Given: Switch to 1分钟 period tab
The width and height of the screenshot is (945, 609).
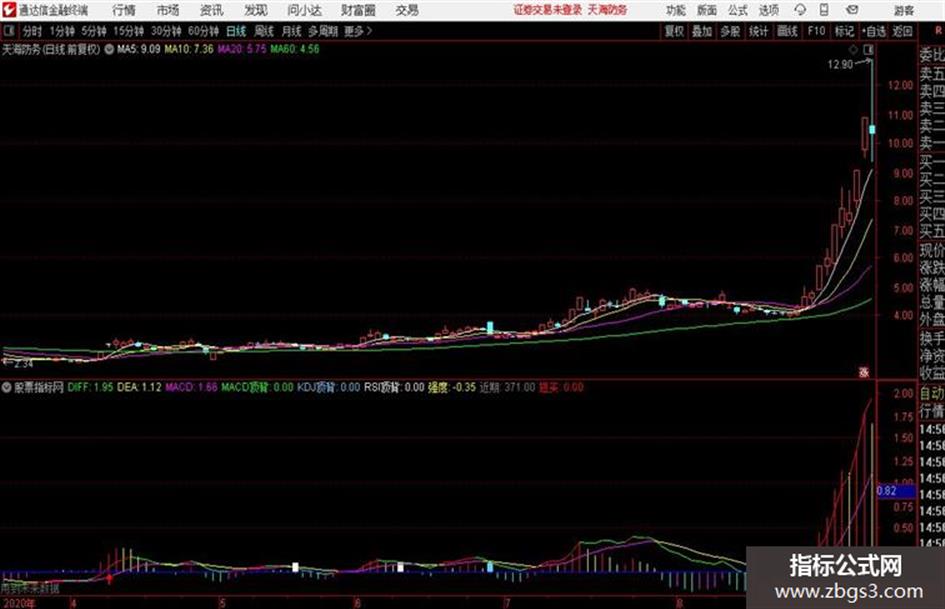Looking at the screenshot, I should [61, 31].
